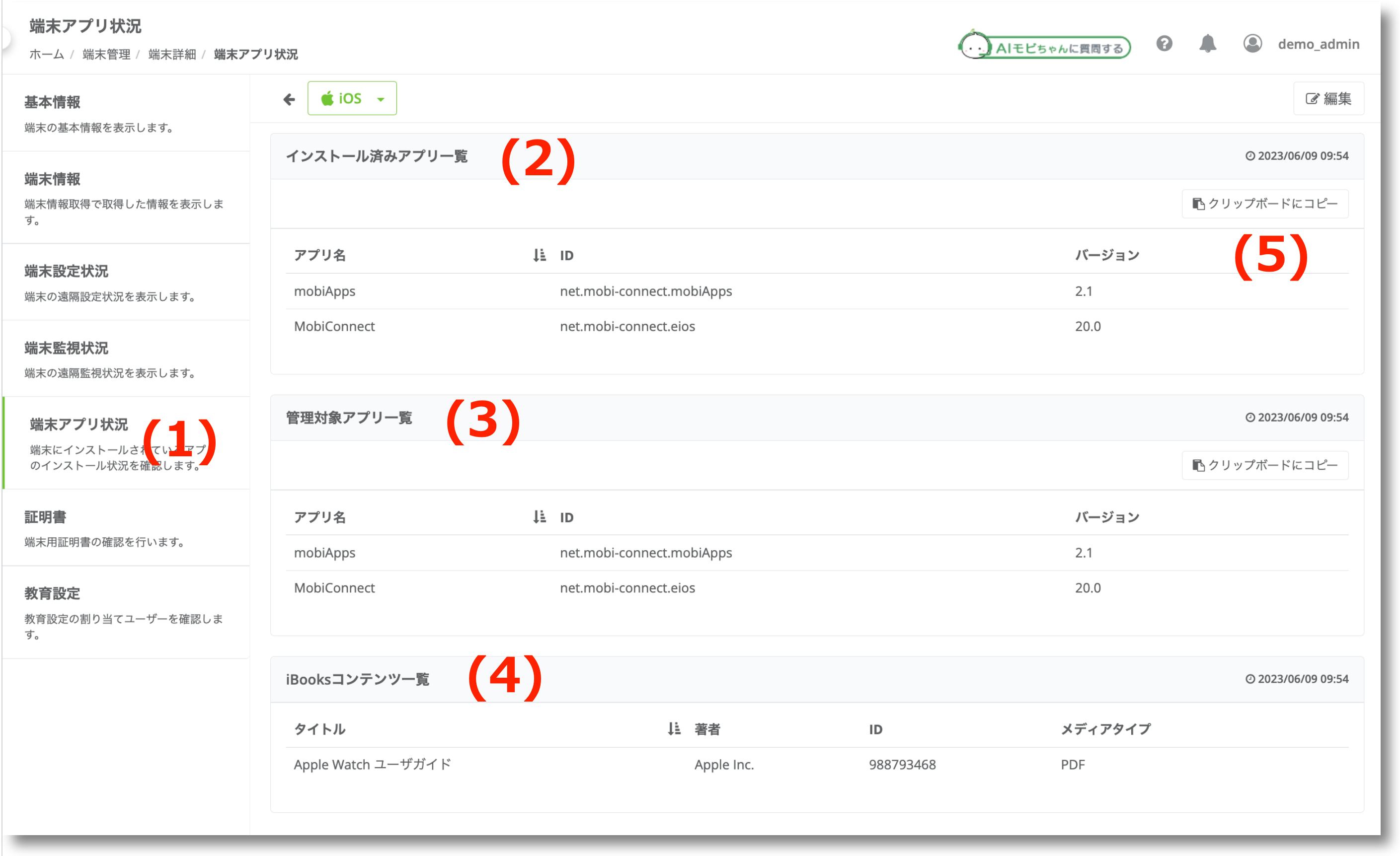The image size is (1400, 856).
Task: Click the user avatar icon
Action: click(x=1252, y=44)
